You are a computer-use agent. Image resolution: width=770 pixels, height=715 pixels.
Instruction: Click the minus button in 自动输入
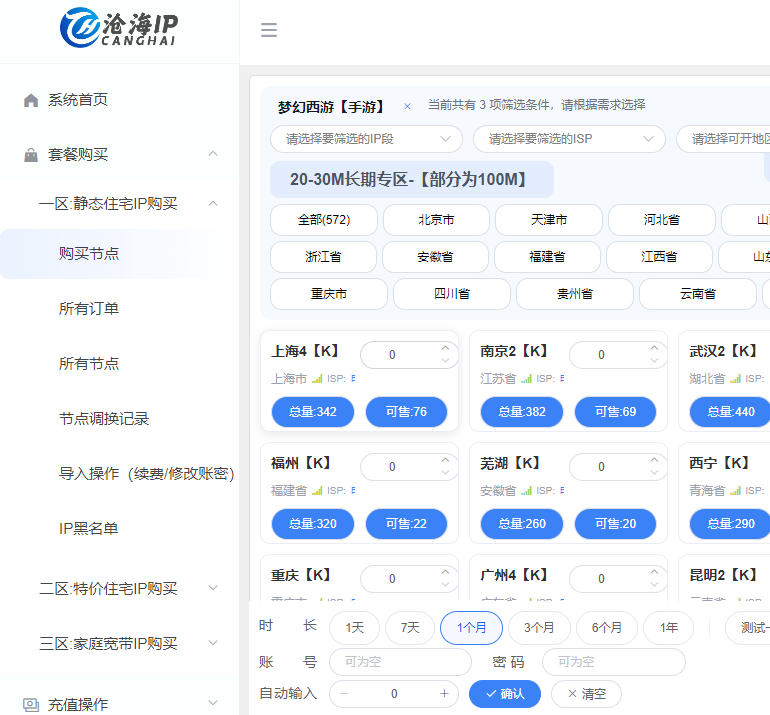344,693
